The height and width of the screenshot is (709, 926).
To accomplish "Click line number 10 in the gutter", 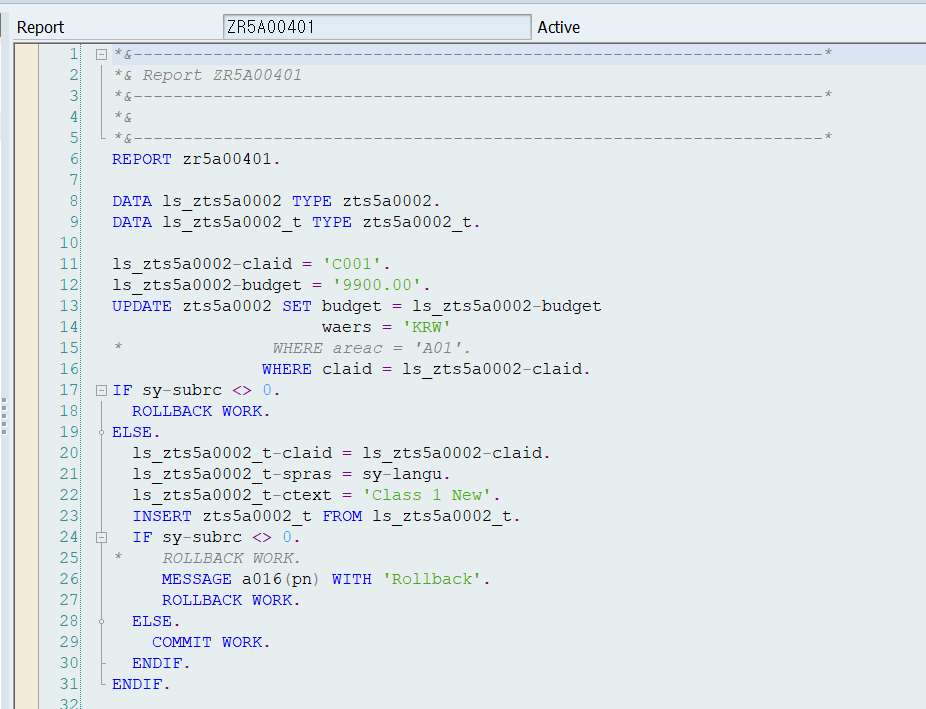I will point(69,243).
